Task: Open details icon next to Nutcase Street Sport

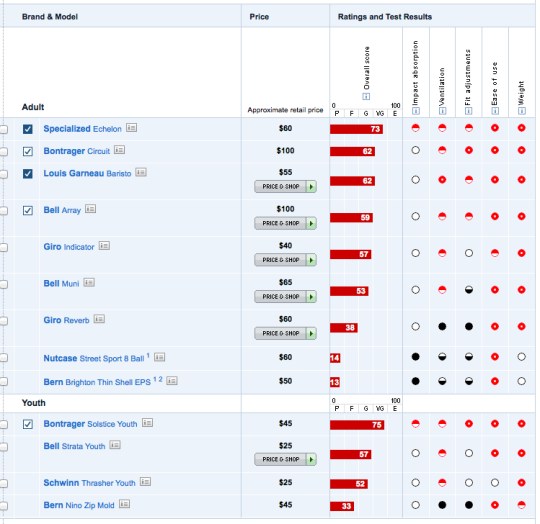Action: click(159, 357)
